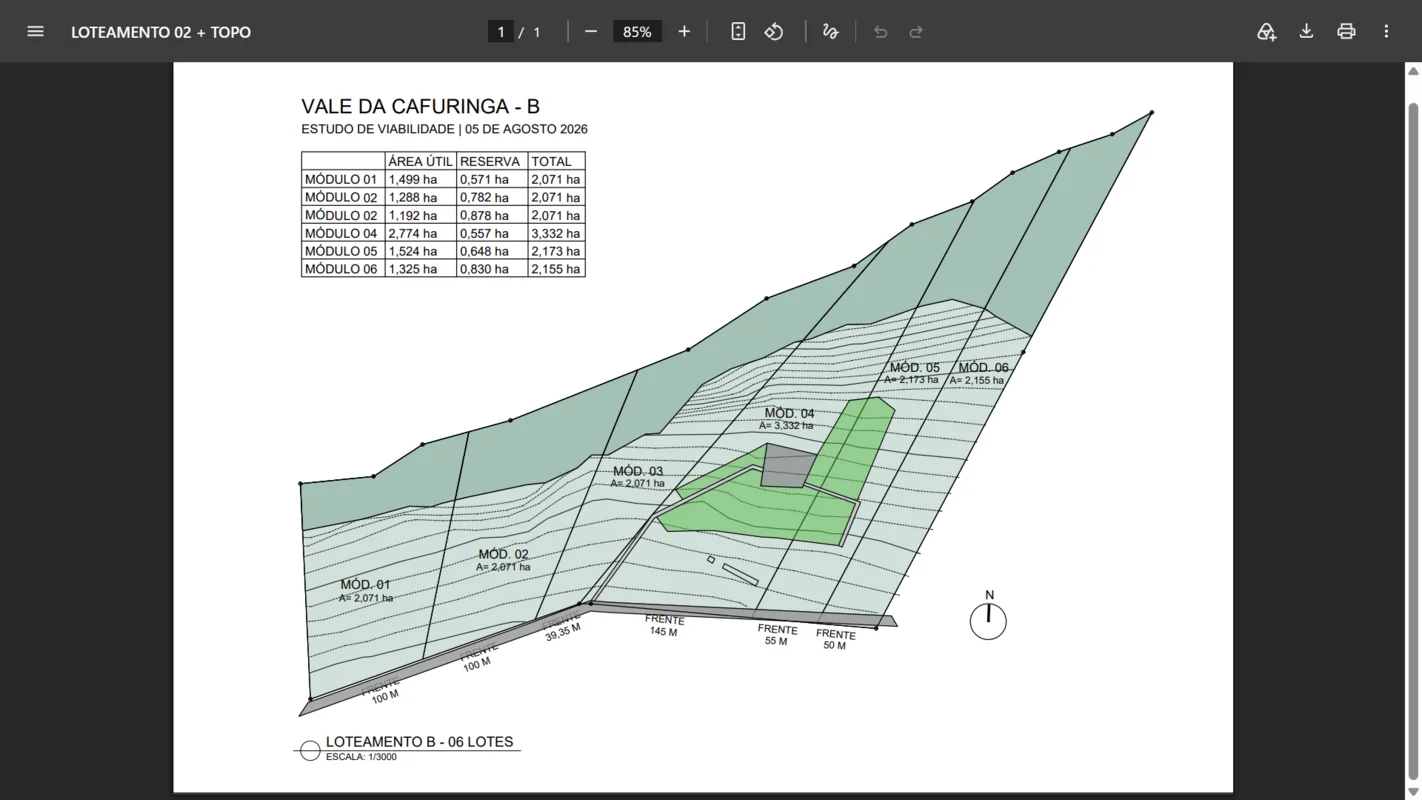Screen dimensions: 1422x800
Task: Click the 85% zoom level field
Action: 637,32
